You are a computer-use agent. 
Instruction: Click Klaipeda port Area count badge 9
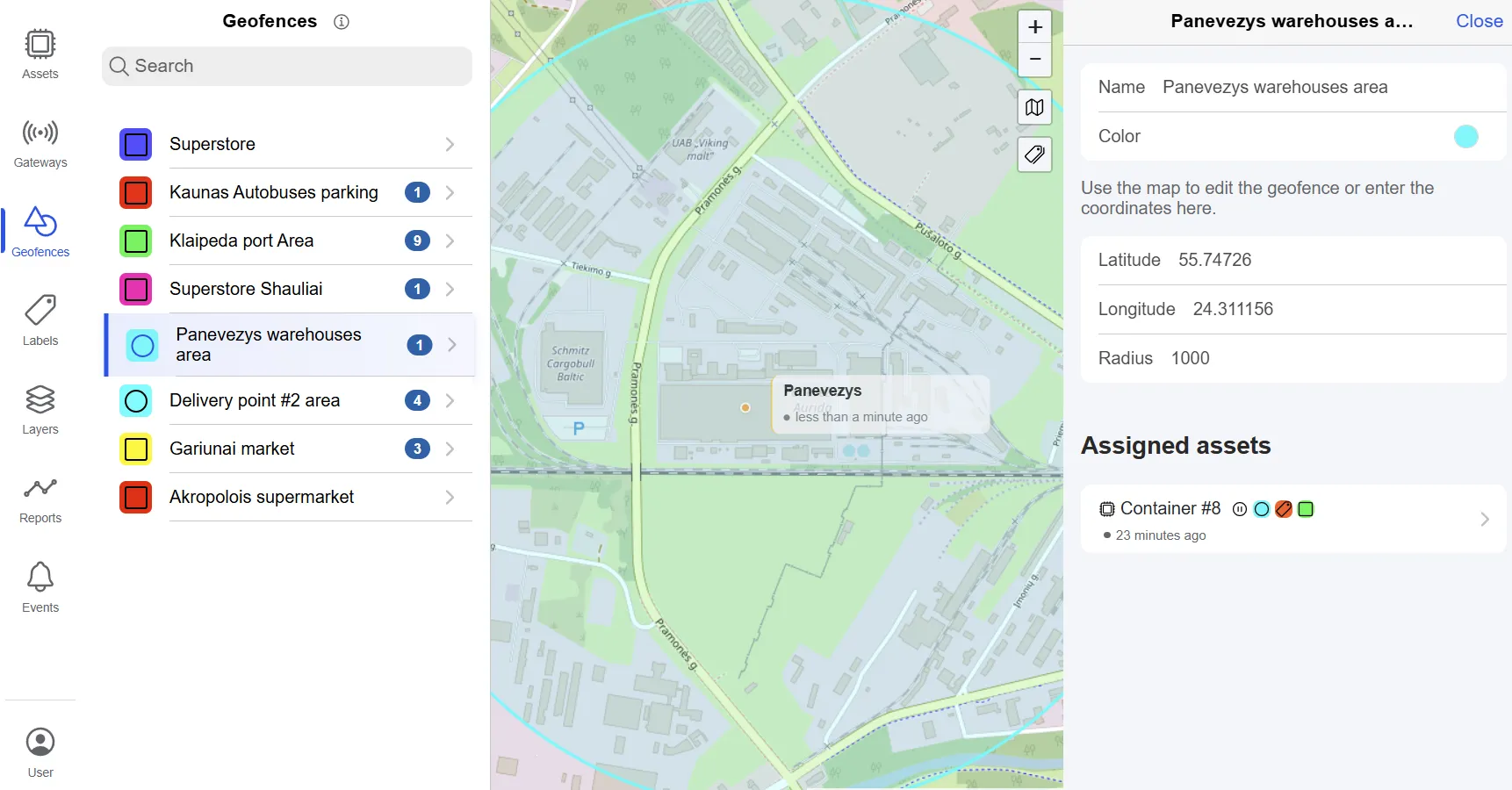pos(417,241)
